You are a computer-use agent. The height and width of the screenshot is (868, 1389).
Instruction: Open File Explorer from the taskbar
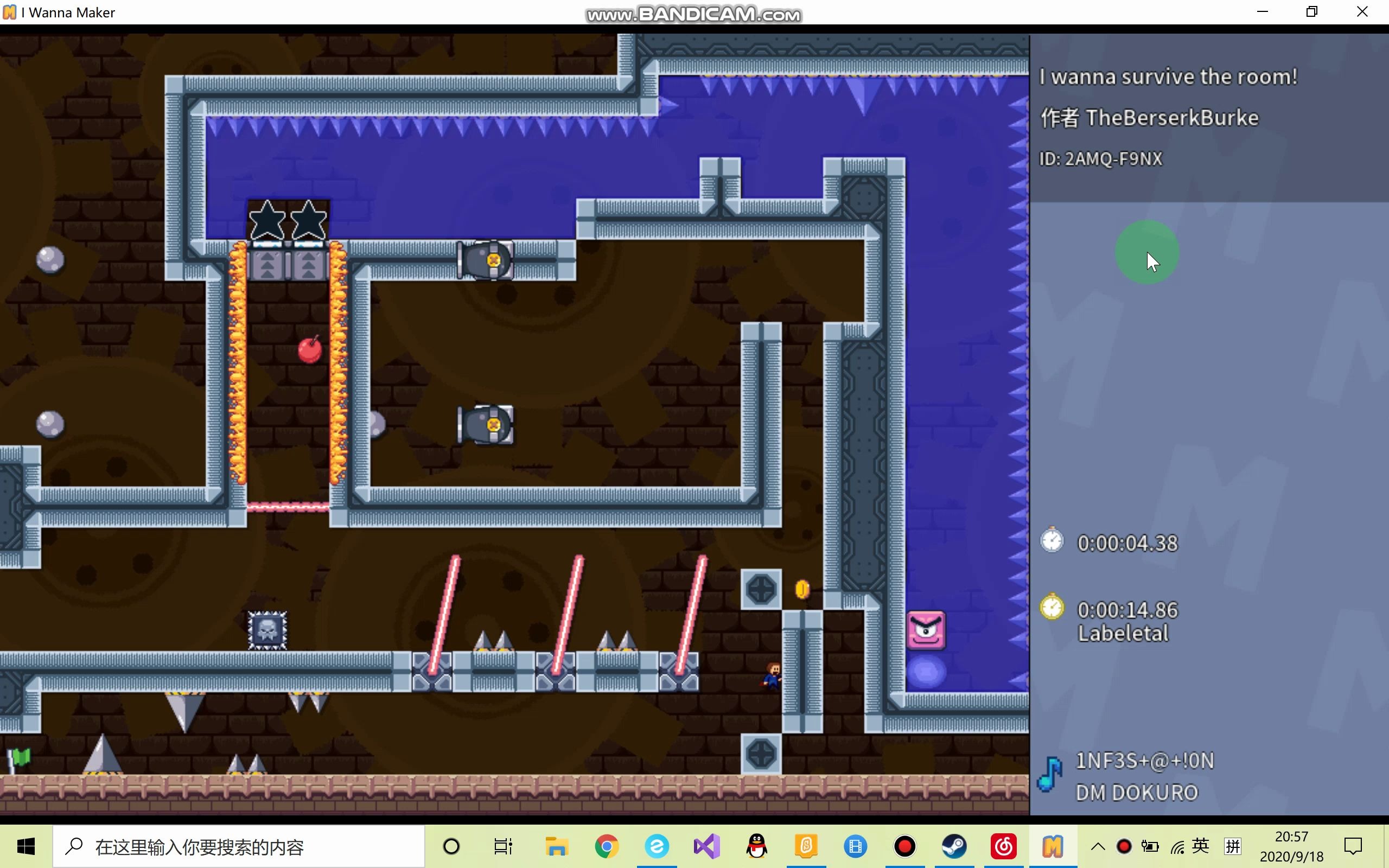point(556,846)
